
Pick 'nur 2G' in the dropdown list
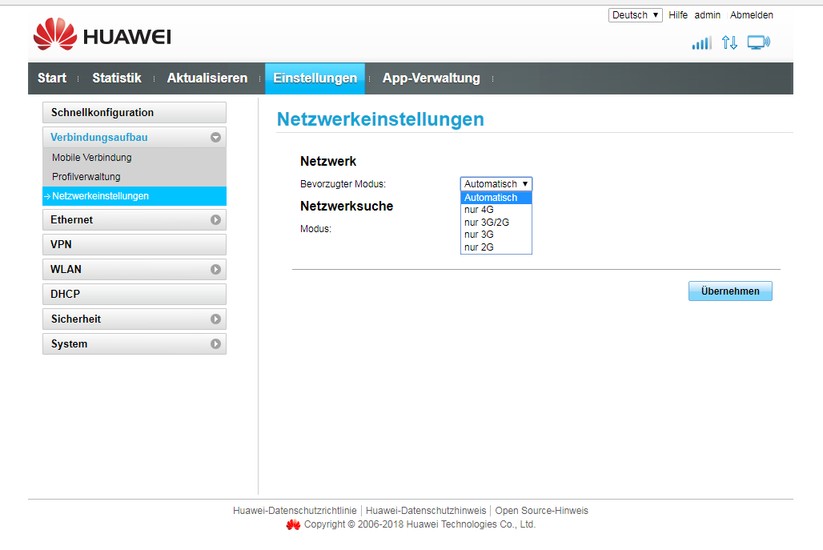point(479,247)
